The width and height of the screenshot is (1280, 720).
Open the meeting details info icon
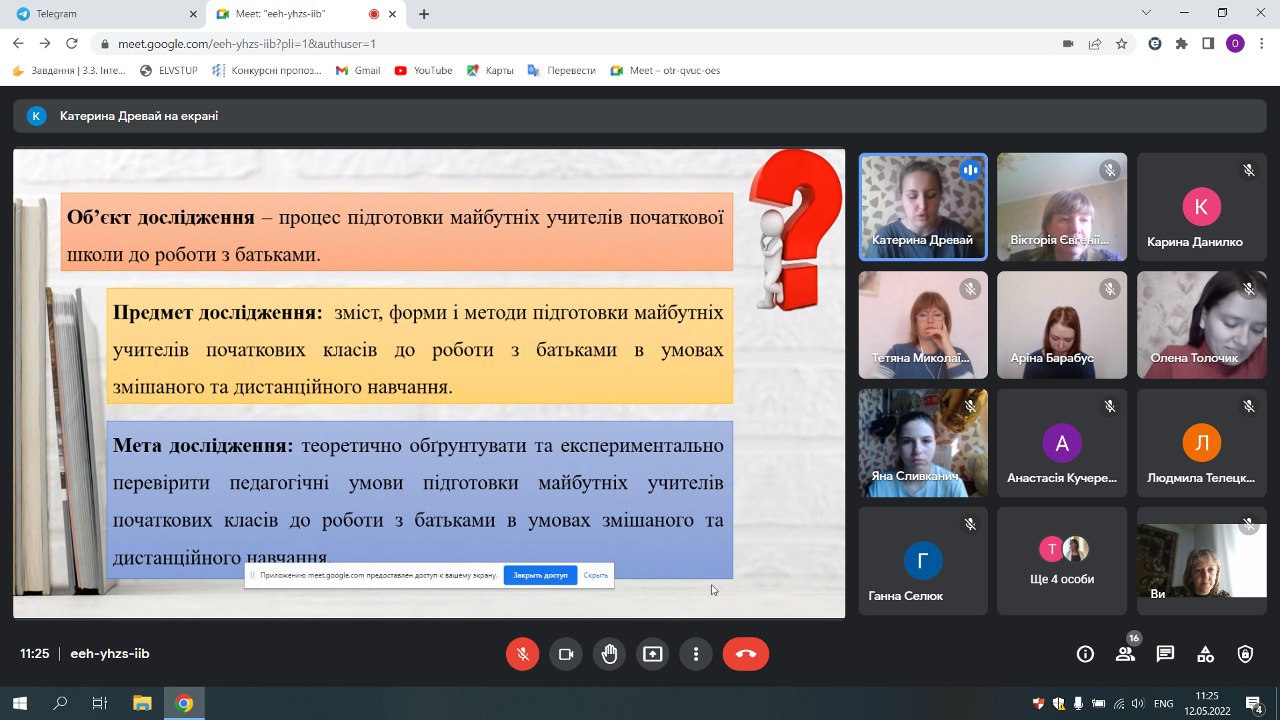pos(1085,654)
